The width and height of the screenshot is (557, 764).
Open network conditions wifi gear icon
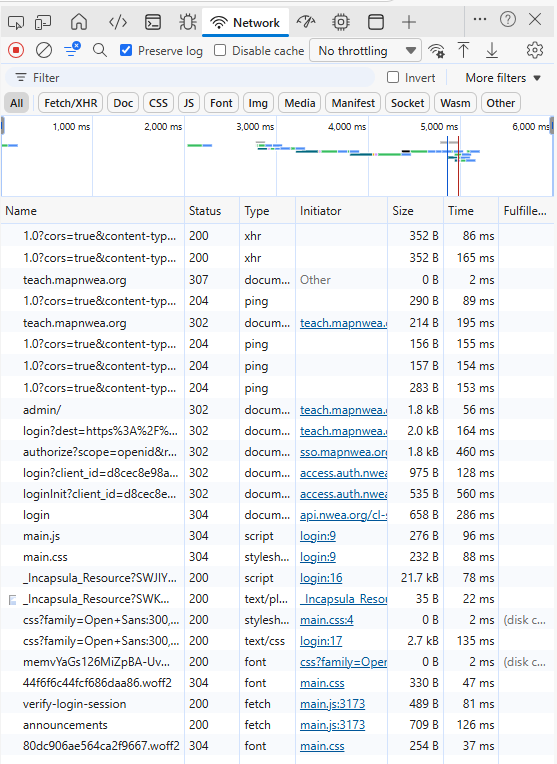(436, 51)
